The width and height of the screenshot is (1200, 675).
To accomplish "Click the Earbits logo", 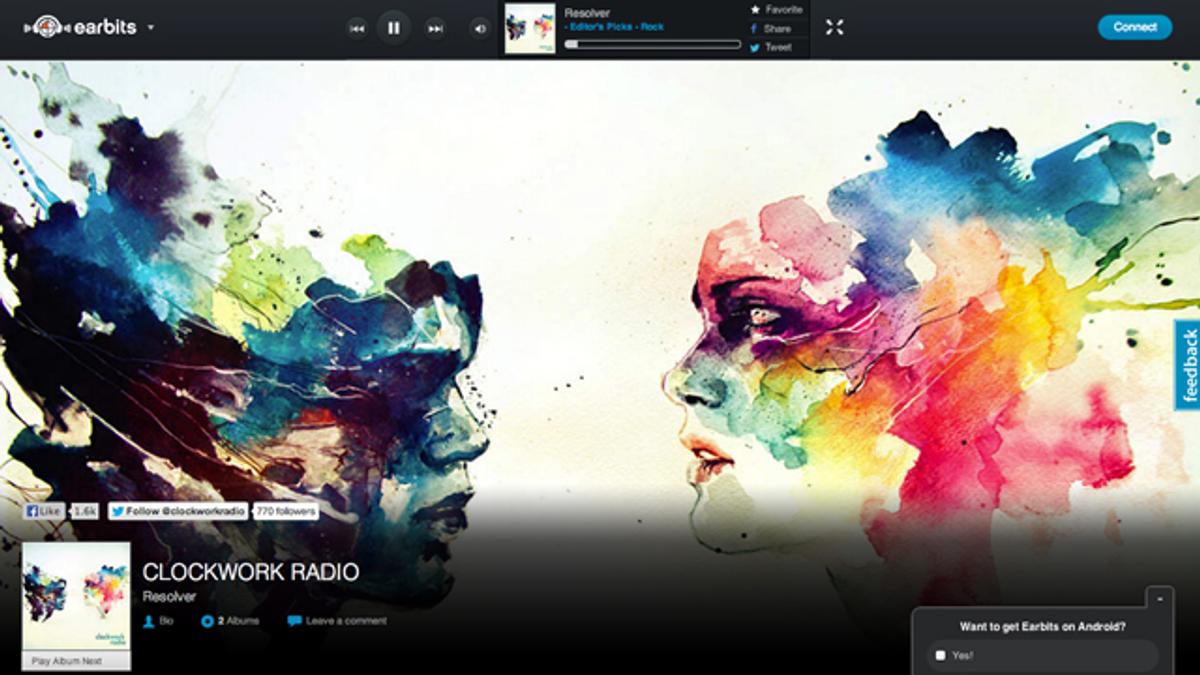I will pos(80,27).
